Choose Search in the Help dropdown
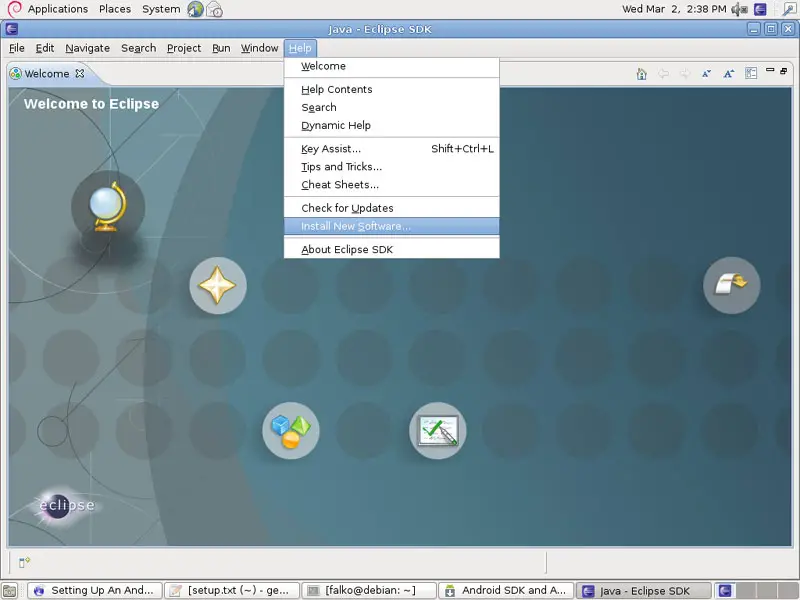Image resolution: width=800 pixels, height=600 pixels. tap(391, 107)
